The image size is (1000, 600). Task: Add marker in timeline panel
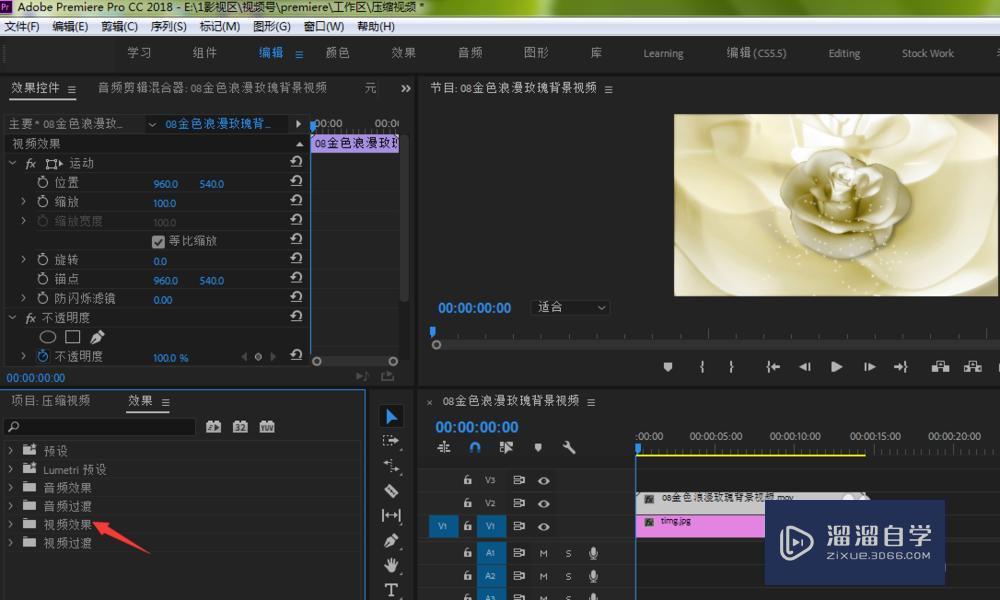pos(538,448)
